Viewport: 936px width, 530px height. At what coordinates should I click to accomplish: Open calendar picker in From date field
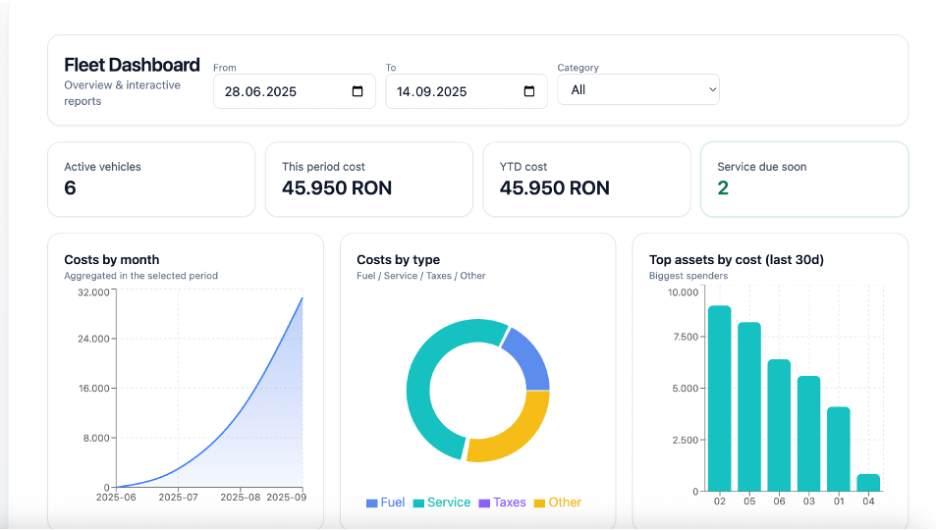pyautogui.click(x=358, y=92)
